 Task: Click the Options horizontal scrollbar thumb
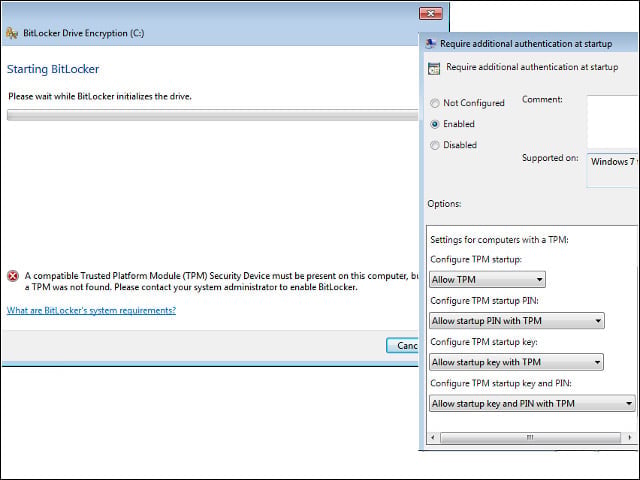click(530, 438)
